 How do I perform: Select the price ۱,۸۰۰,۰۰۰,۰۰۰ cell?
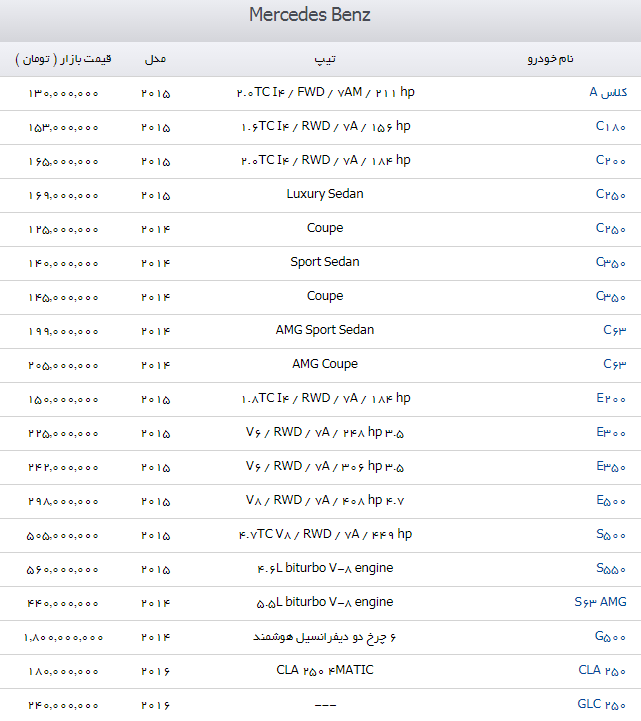63,637
